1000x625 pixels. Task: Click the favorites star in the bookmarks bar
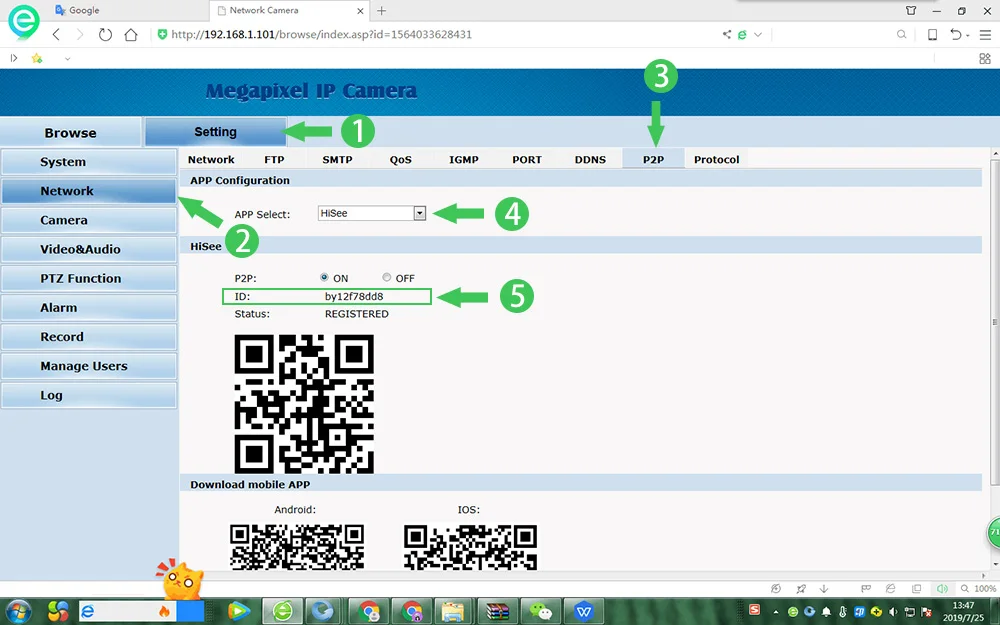pos(37,59)
